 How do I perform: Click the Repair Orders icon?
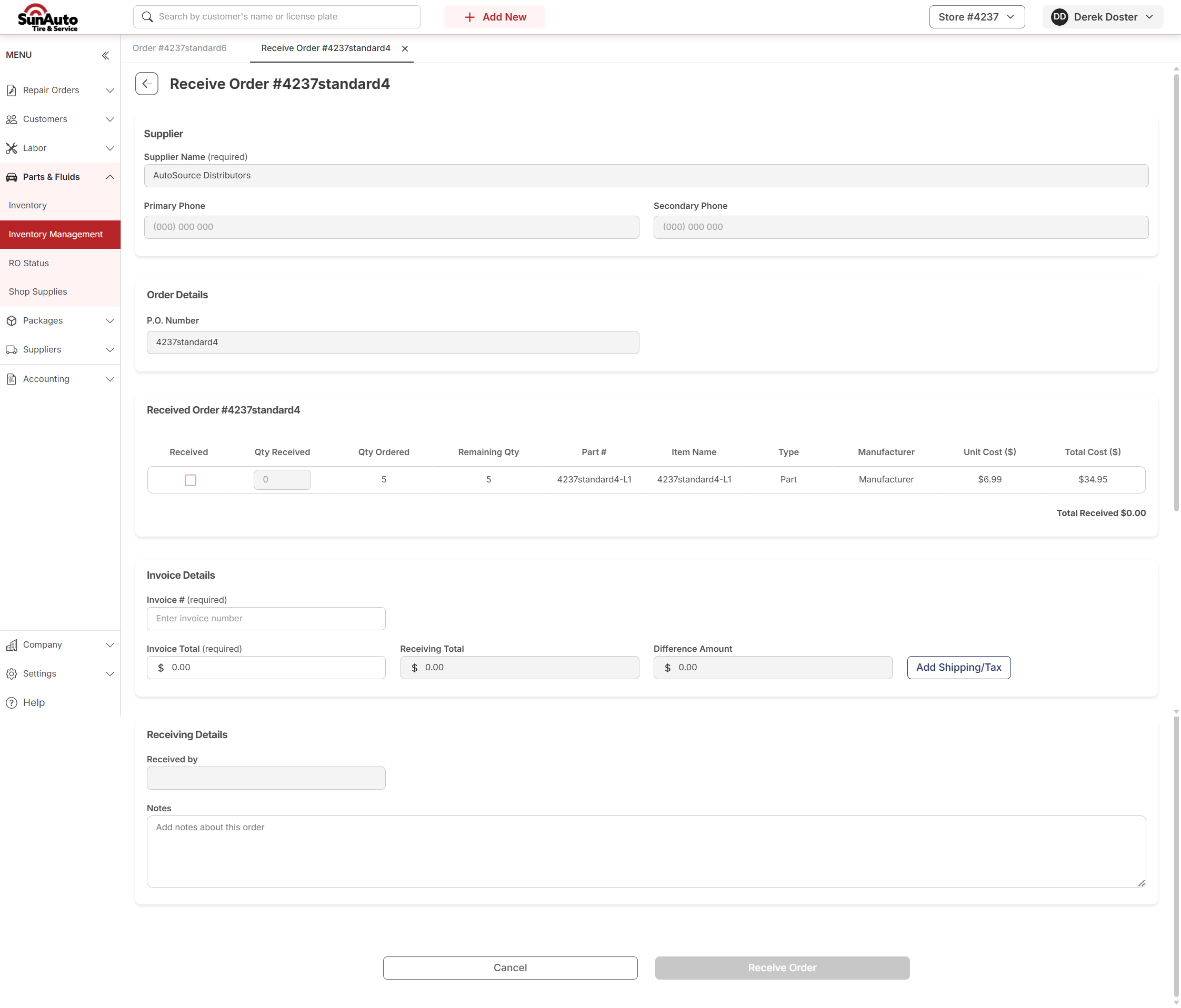pyautogui.click(x=12, y=90)
